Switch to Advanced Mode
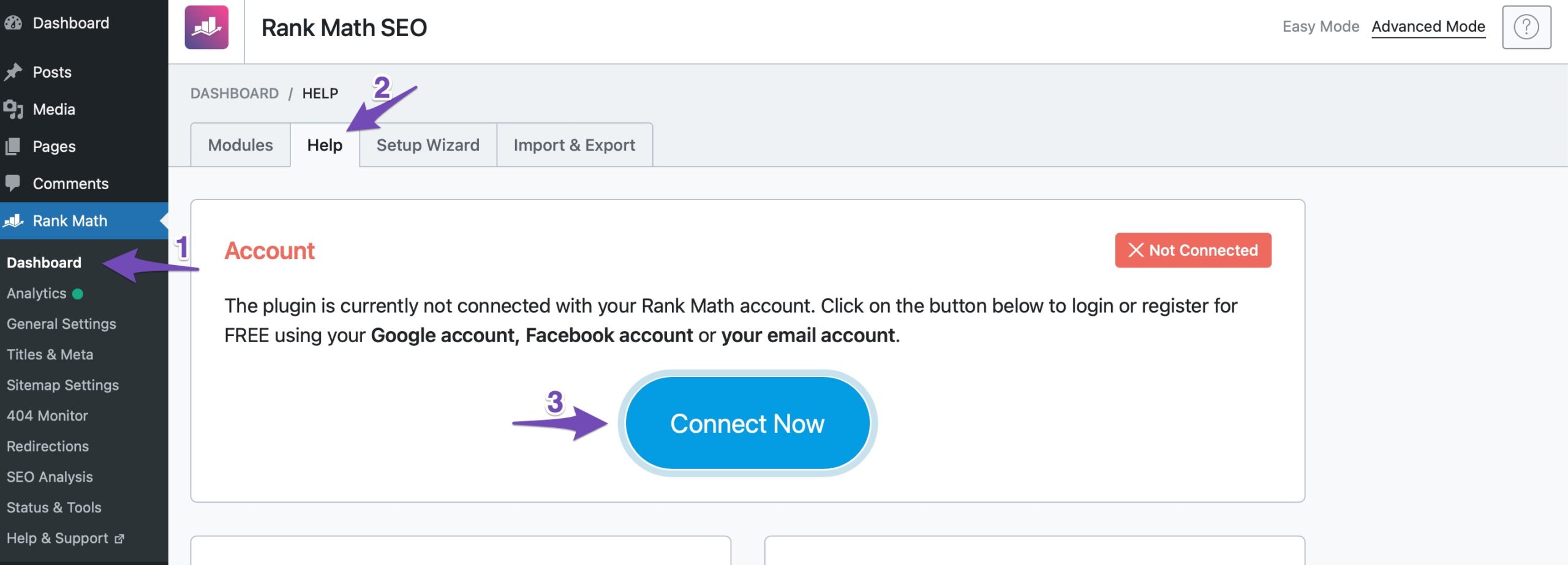The image size is (1568, 565). 1428,26
